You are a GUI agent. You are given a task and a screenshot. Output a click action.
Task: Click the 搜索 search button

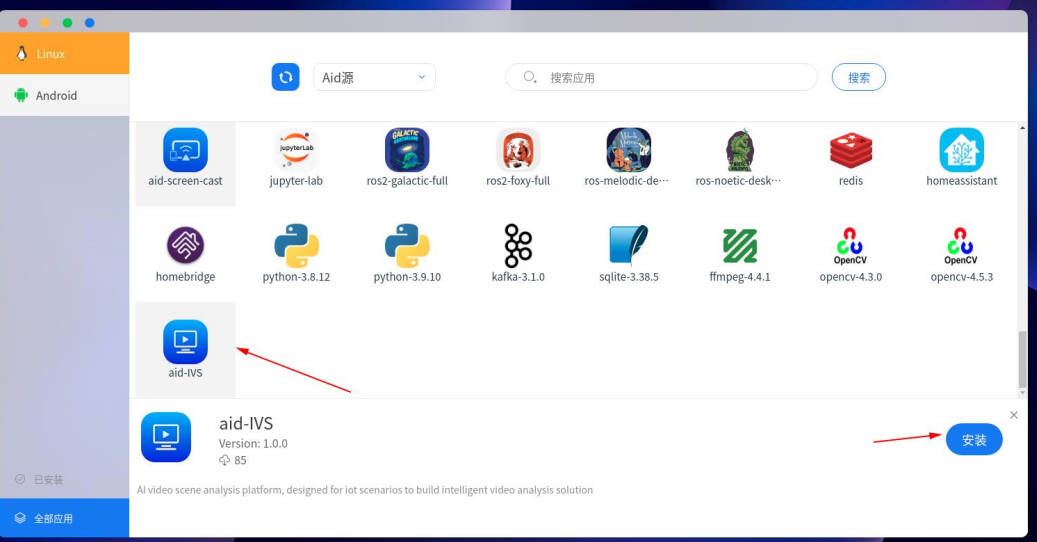pyautogui.click(x=858, y=77)
